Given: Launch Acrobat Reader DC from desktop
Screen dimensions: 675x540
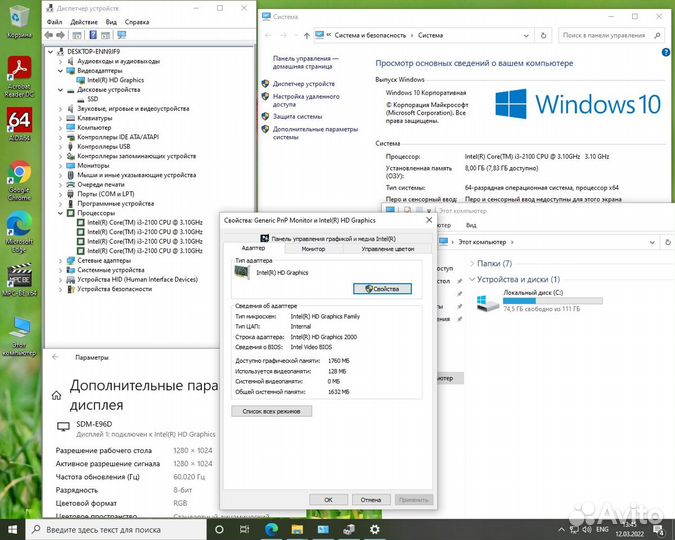Looking at the screenshot, I should [19, 77].
